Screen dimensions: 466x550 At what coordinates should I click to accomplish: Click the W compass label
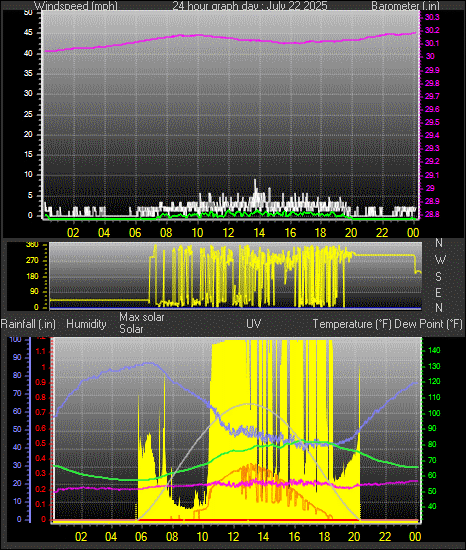coord(440,260)
